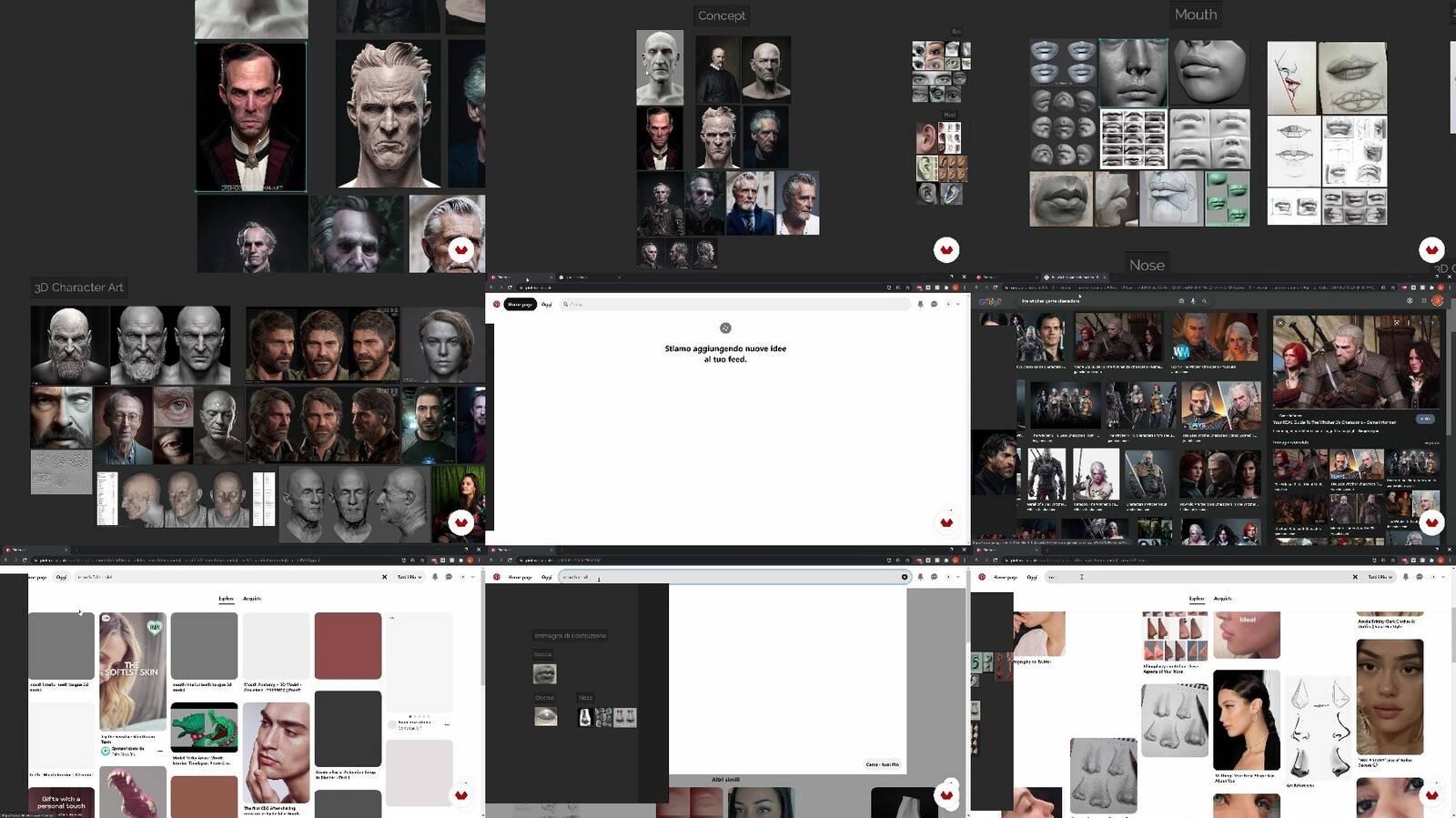Open 'The Softest Skin' pin thumbnail
The height and width of the screenshot is (818, 1456).
[x=133, y=672]
